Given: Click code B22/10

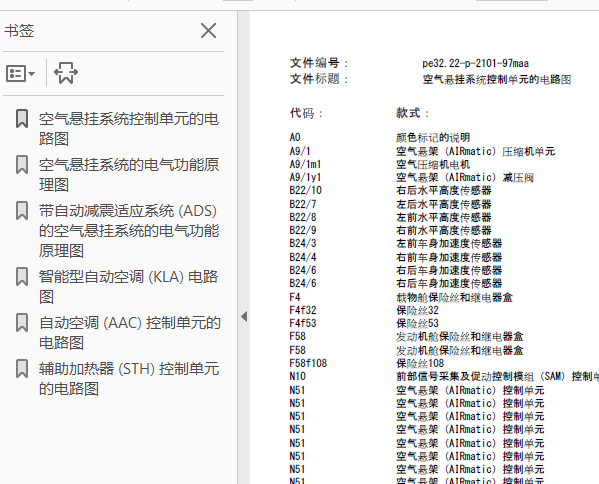Looking at the screenshot, I should click(306, 190).
